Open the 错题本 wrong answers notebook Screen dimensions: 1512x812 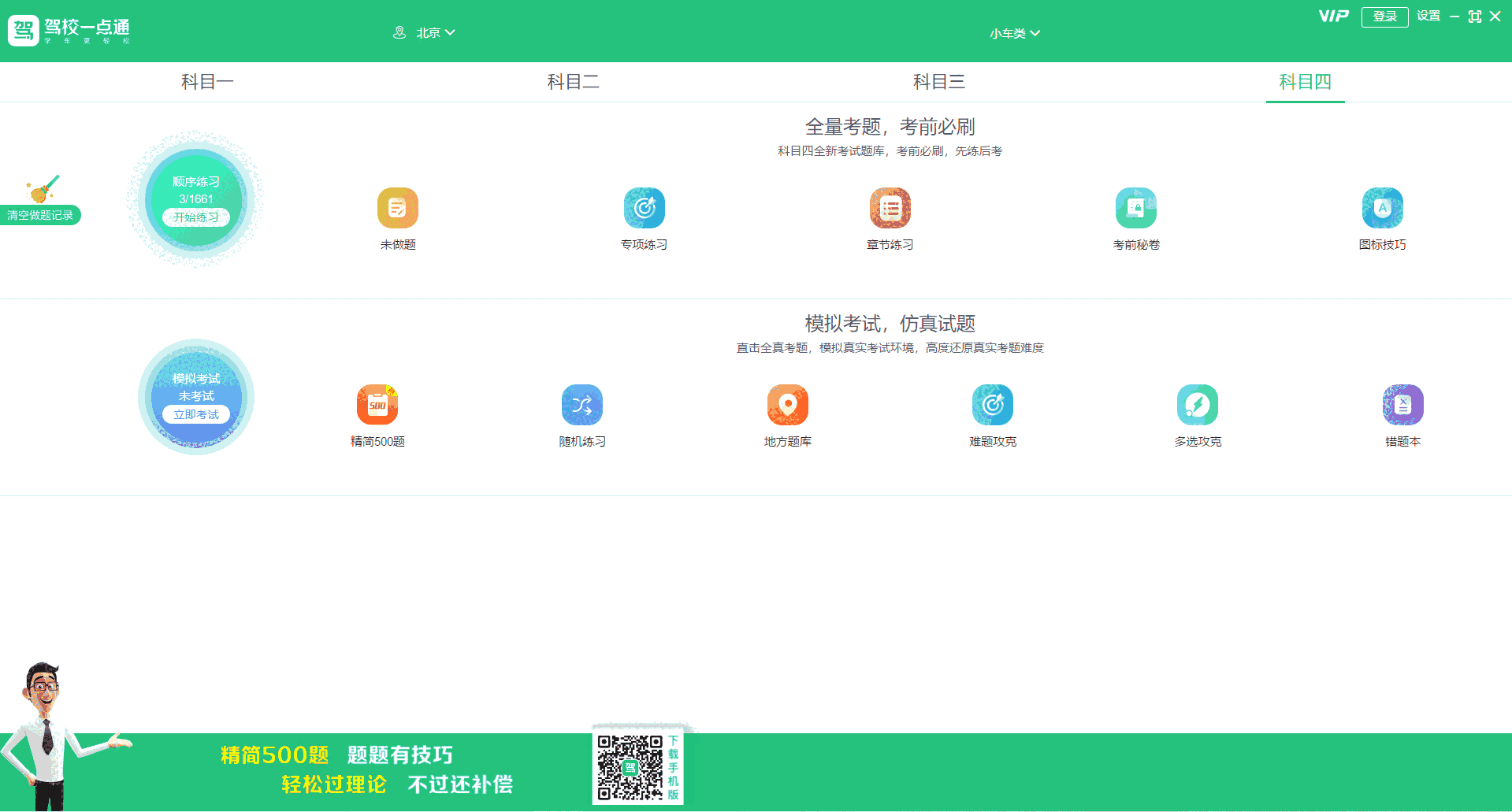click(x=1402, y=405)
